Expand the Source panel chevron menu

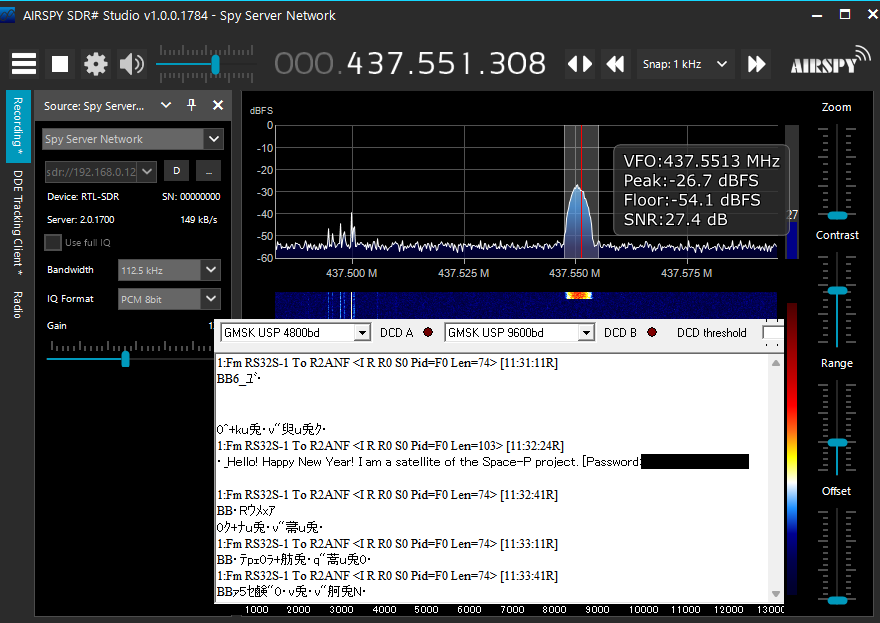point(166,105)
